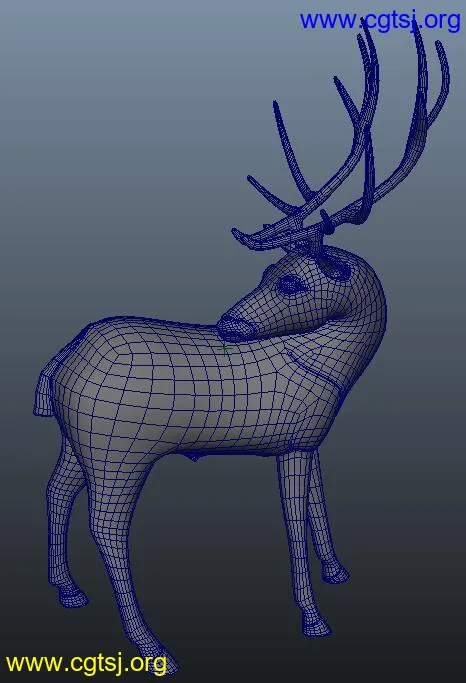Image resolution: width=466 pixels, height=683 pixels.
Task: Click the blue www.cgtsj.org watermark link
Action: [x=380, y=21]
